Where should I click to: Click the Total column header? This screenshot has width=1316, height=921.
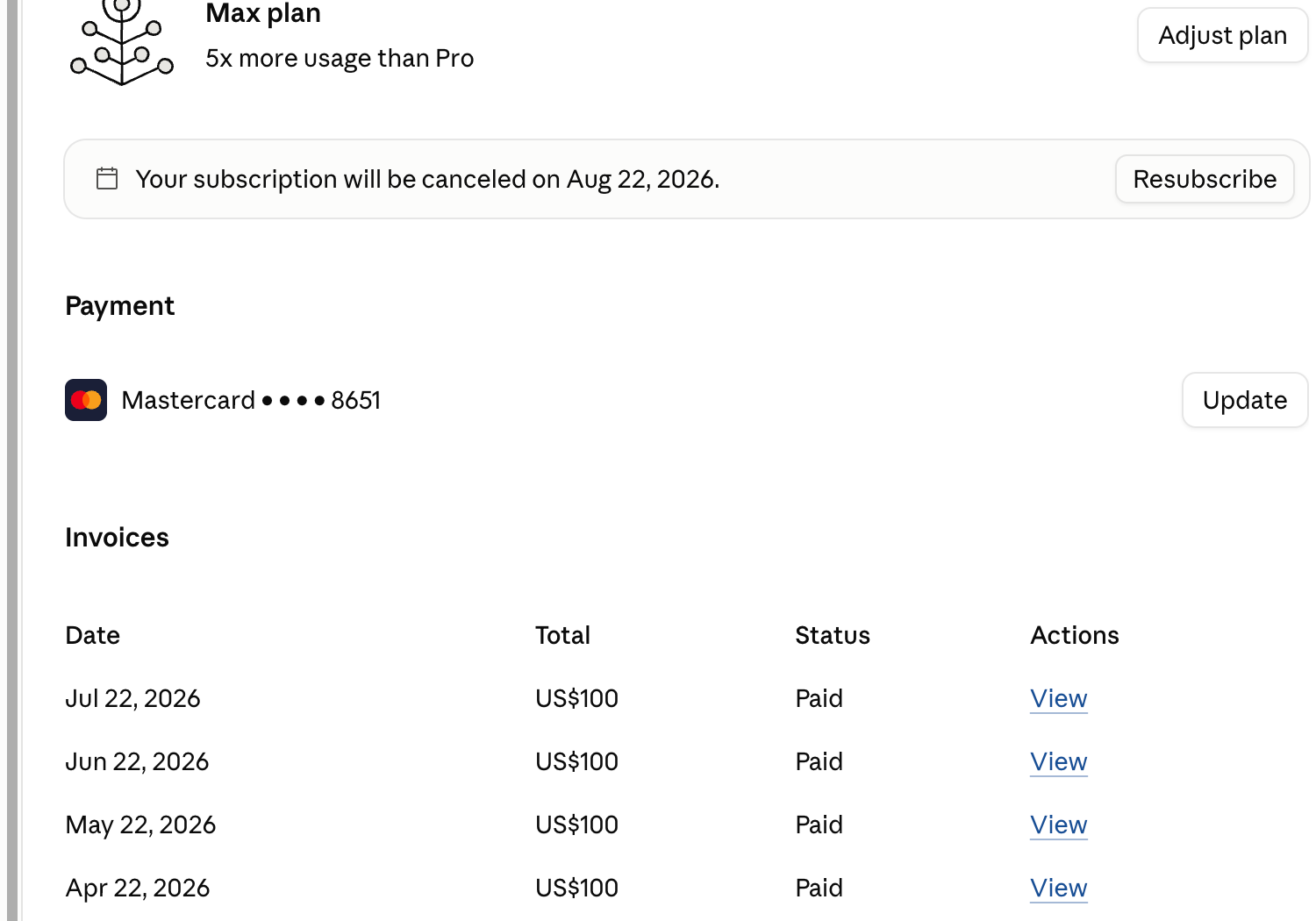(x=562, y=635)
